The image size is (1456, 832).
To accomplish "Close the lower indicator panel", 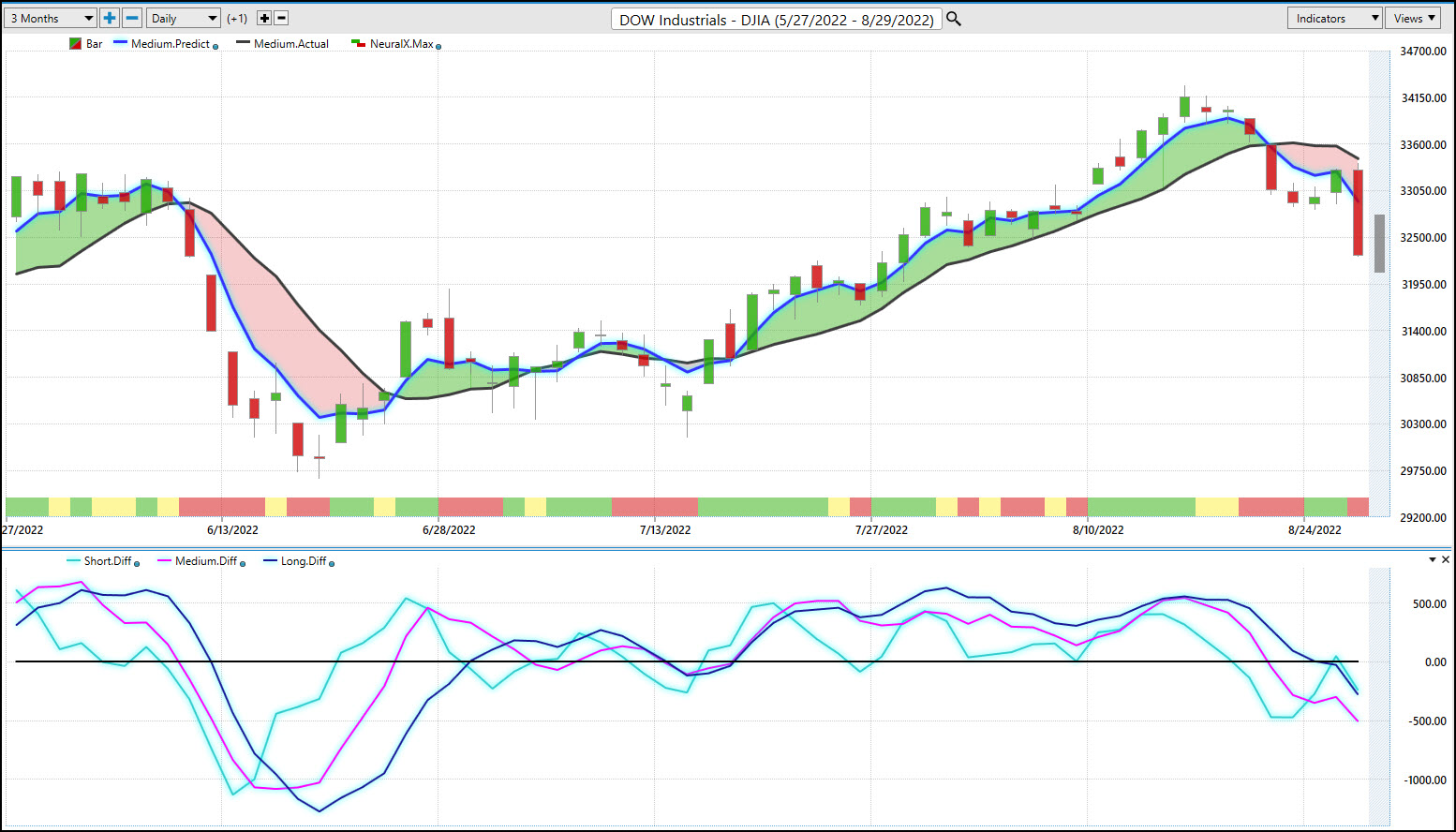I will tap(1446, 559).
